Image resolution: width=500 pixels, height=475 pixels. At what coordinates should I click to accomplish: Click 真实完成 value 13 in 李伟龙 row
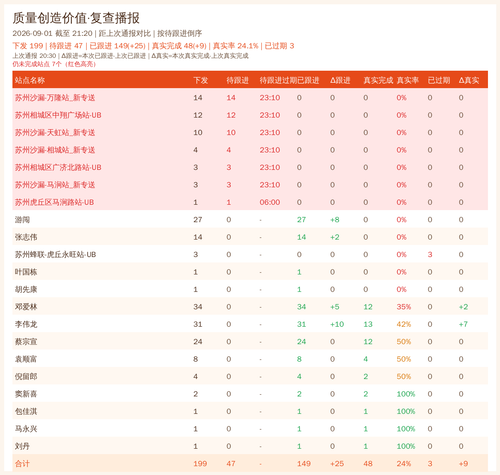click(368, 324)
